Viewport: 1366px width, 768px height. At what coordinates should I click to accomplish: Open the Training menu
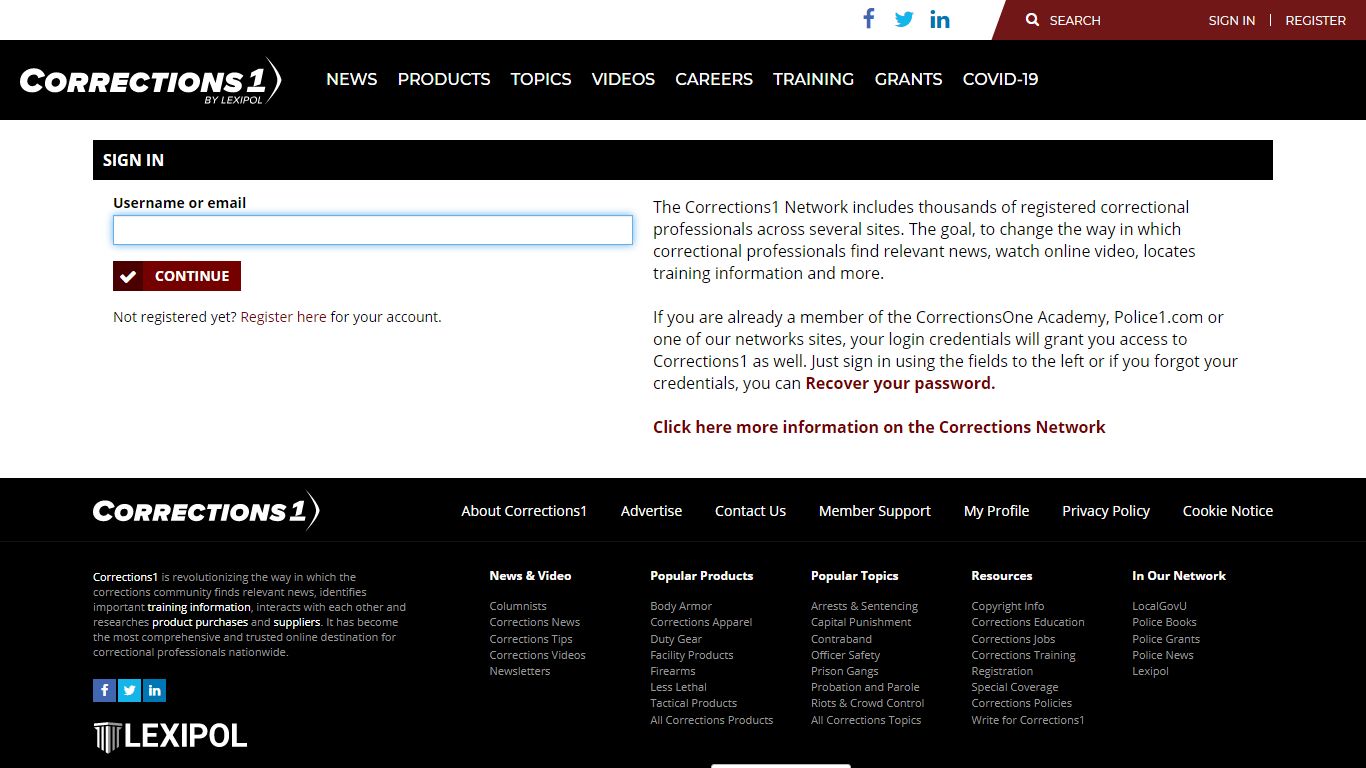[814, 79]
